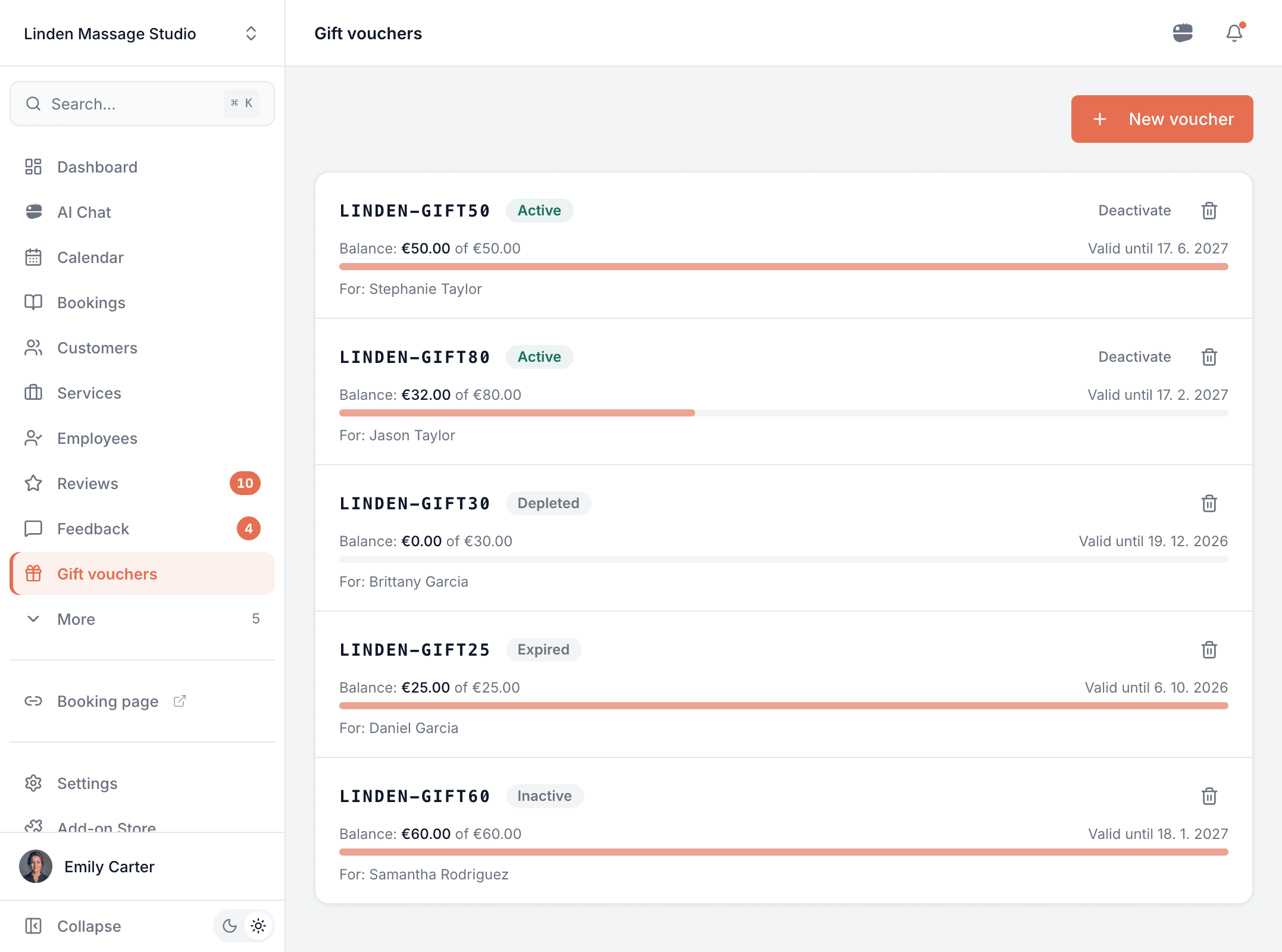Switch to light mode sun icon
The image size is (1282, 952).
(x=258, y=926)
